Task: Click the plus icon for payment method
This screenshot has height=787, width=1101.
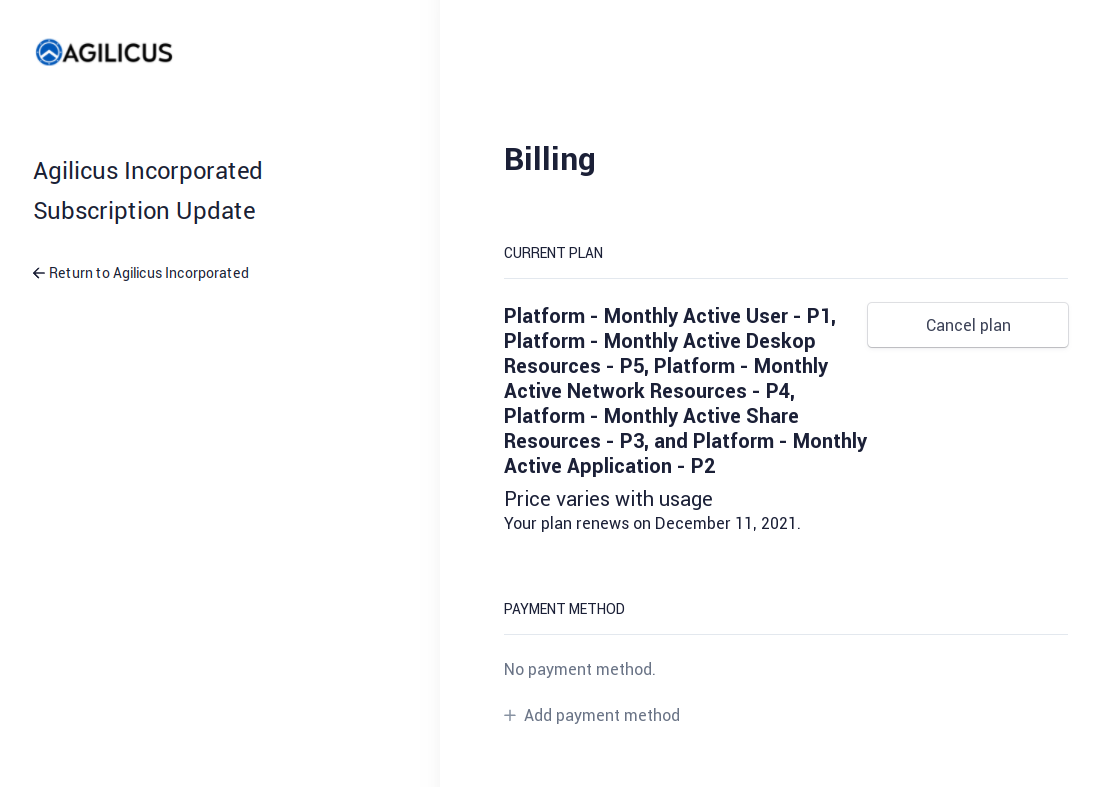Action: (x=510, y=715)
